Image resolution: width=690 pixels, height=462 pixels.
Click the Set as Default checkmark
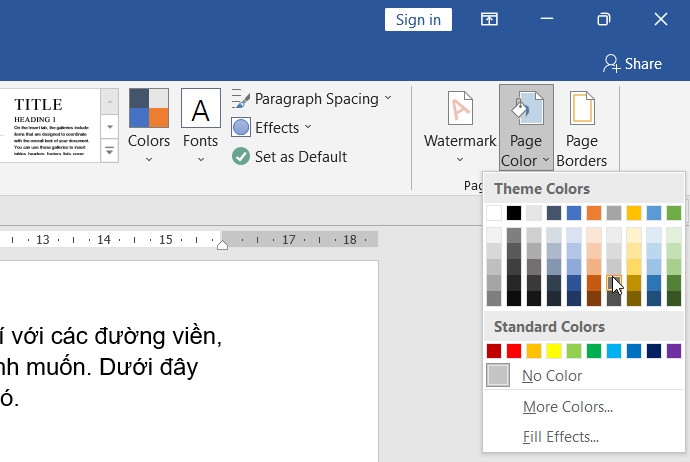[x=241, y=156]
